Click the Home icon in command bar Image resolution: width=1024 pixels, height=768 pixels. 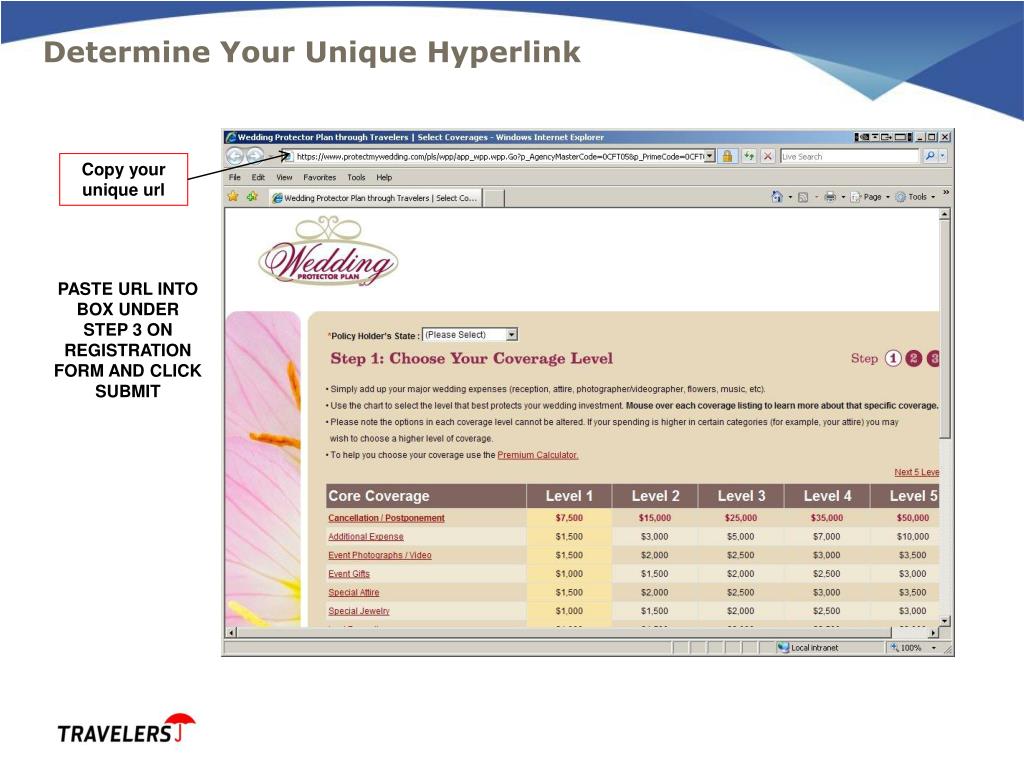776,197
